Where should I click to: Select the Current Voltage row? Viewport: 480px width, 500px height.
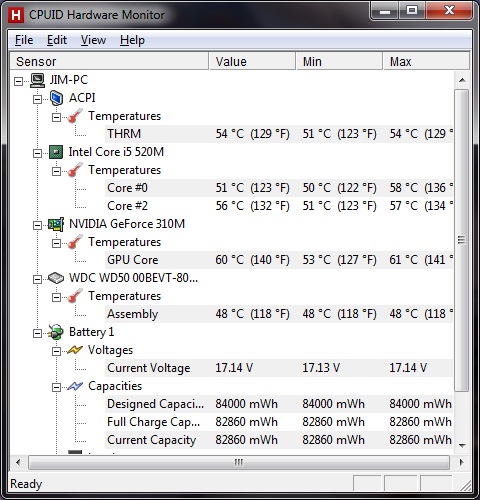point(279,368)
